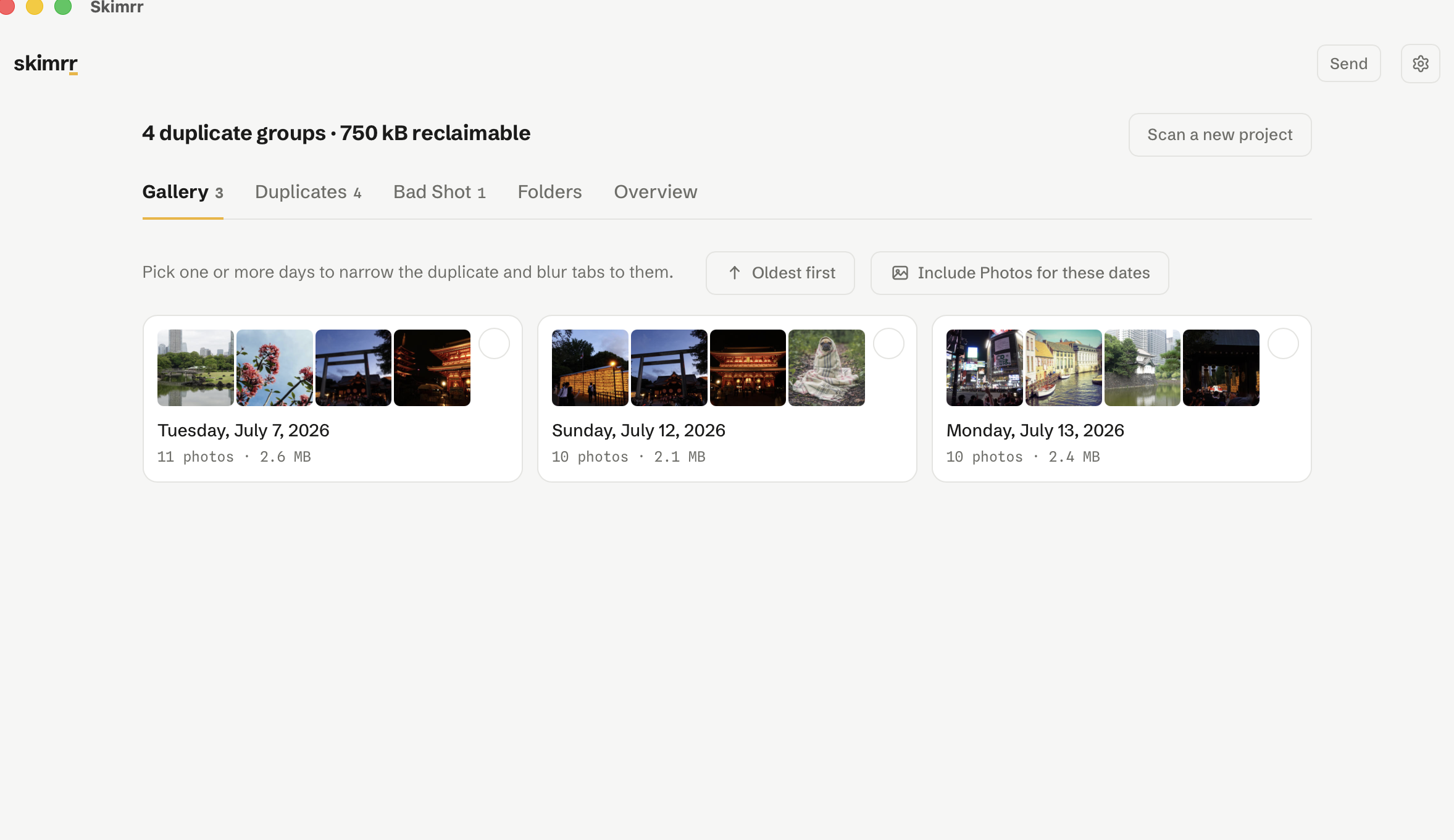Open the park skyline thumbnail in July 7
Viewport: 1454px width, 840px height.
[x=196, y=368]
